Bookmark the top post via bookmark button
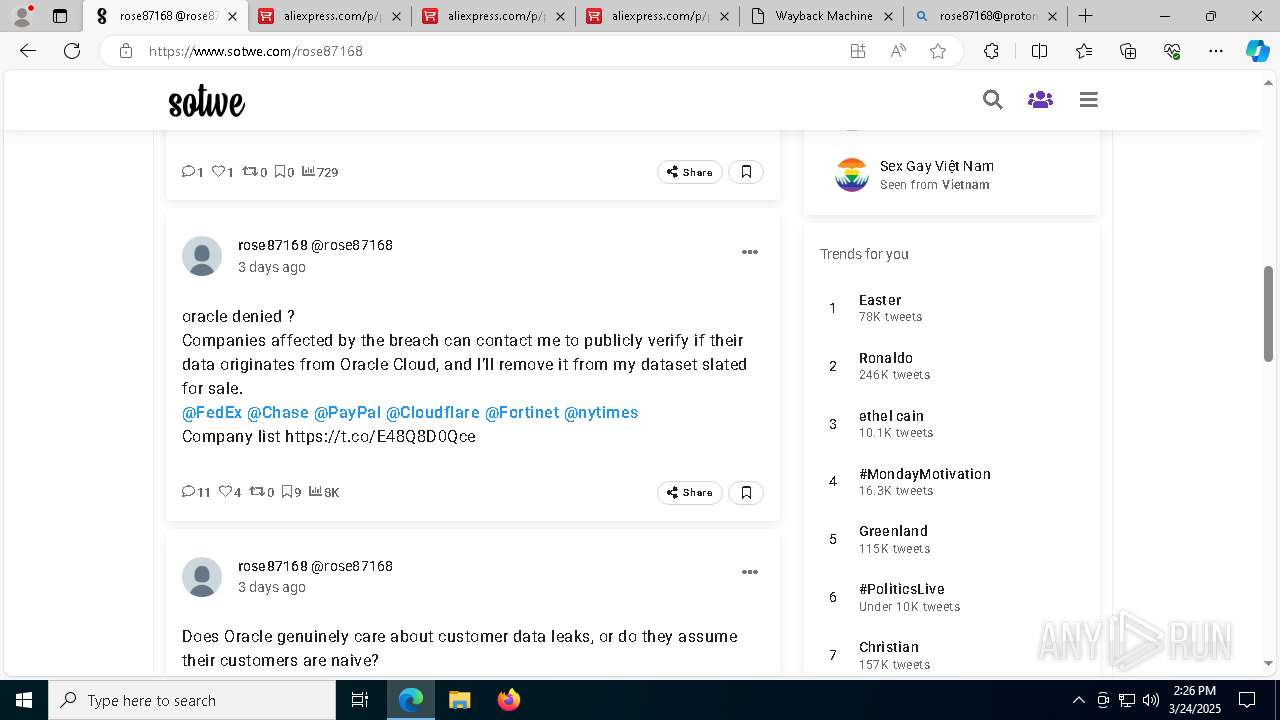Screen dimensions: 1280x720 (x=746, y=172)
